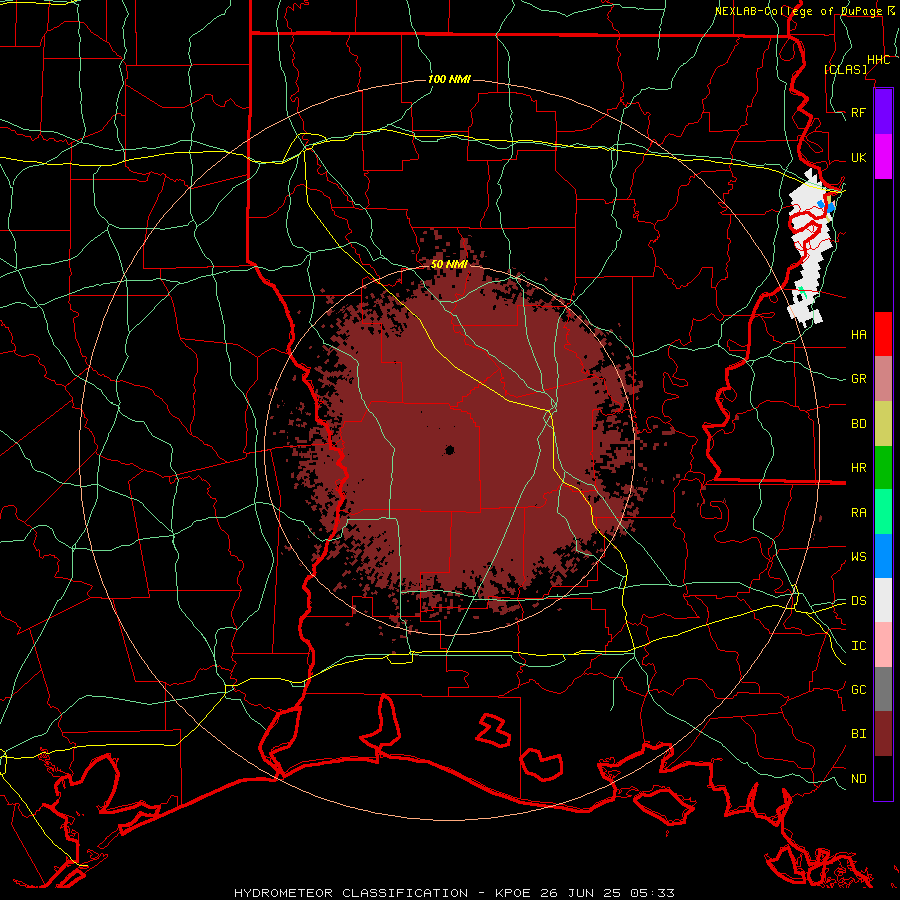The height and width of the screenshot is (900, 900).
Task: Click the white DS legend swatch
Action: tap(883, 600)
